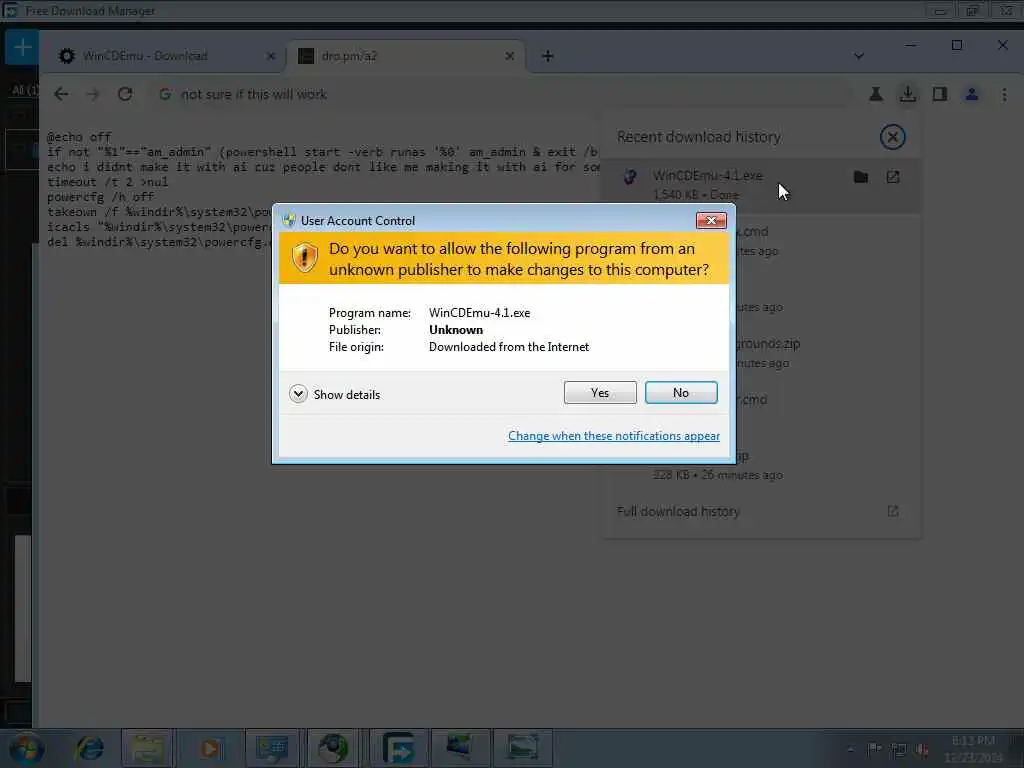Open the Chrome taskbar icon
The height and width of the screenshot is (768, 1024).
334,748
